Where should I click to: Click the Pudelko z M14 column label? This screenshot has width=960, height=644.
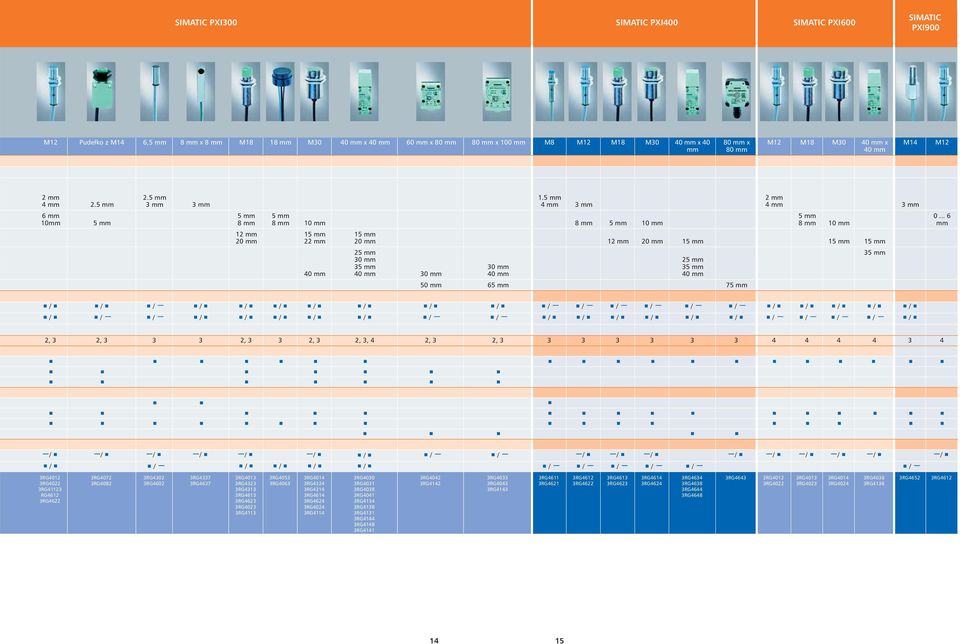pos(102,142)
